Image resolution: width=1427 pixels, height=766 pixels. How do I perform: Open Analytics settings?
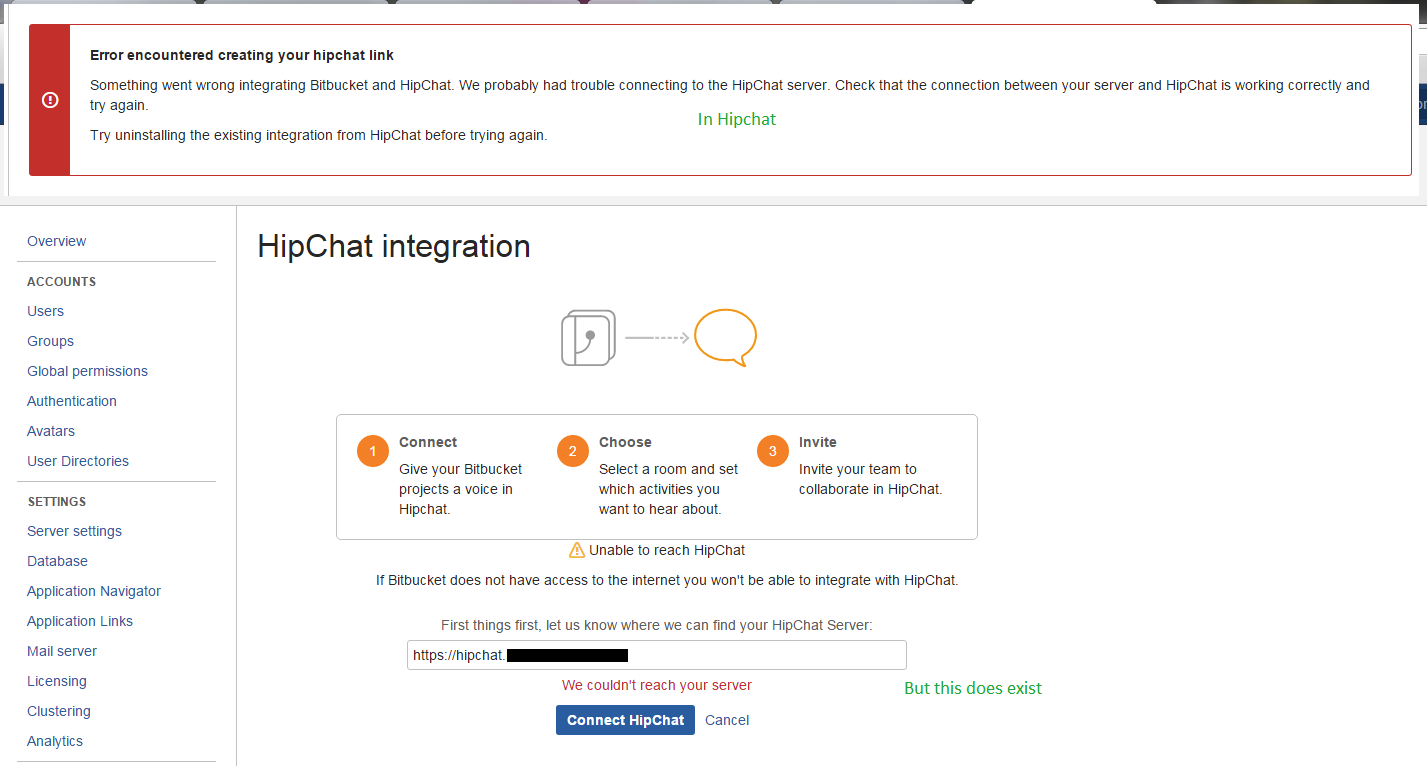coord(55,741)
